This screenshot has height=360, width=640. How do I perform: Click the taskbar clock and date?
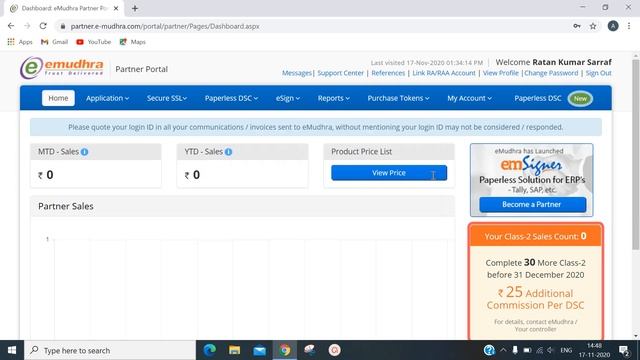pos(595,350)
